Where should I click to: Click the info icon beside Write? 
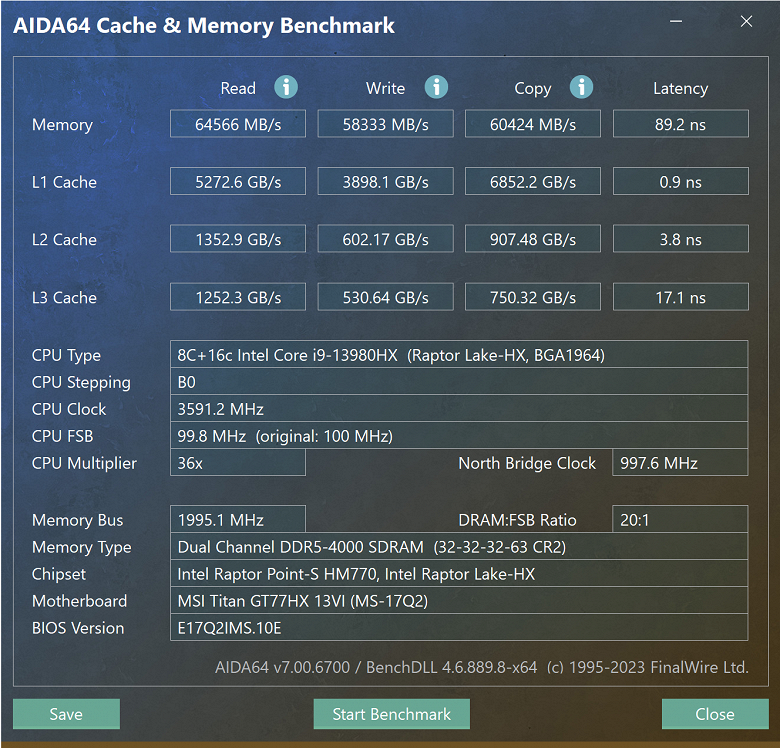point(436,88)
